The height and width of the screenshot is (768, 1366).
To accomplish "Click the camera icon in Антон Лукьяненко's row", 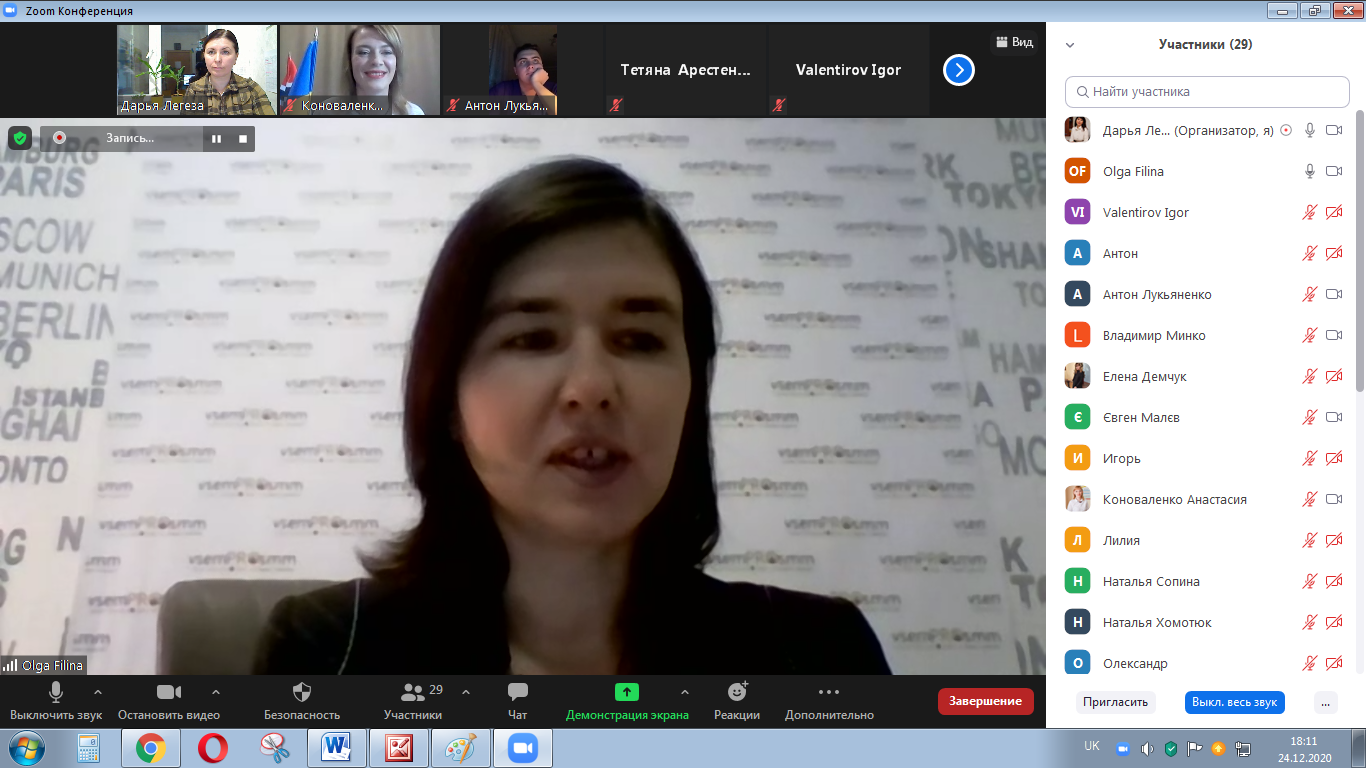I will (x=1334, y=294).
